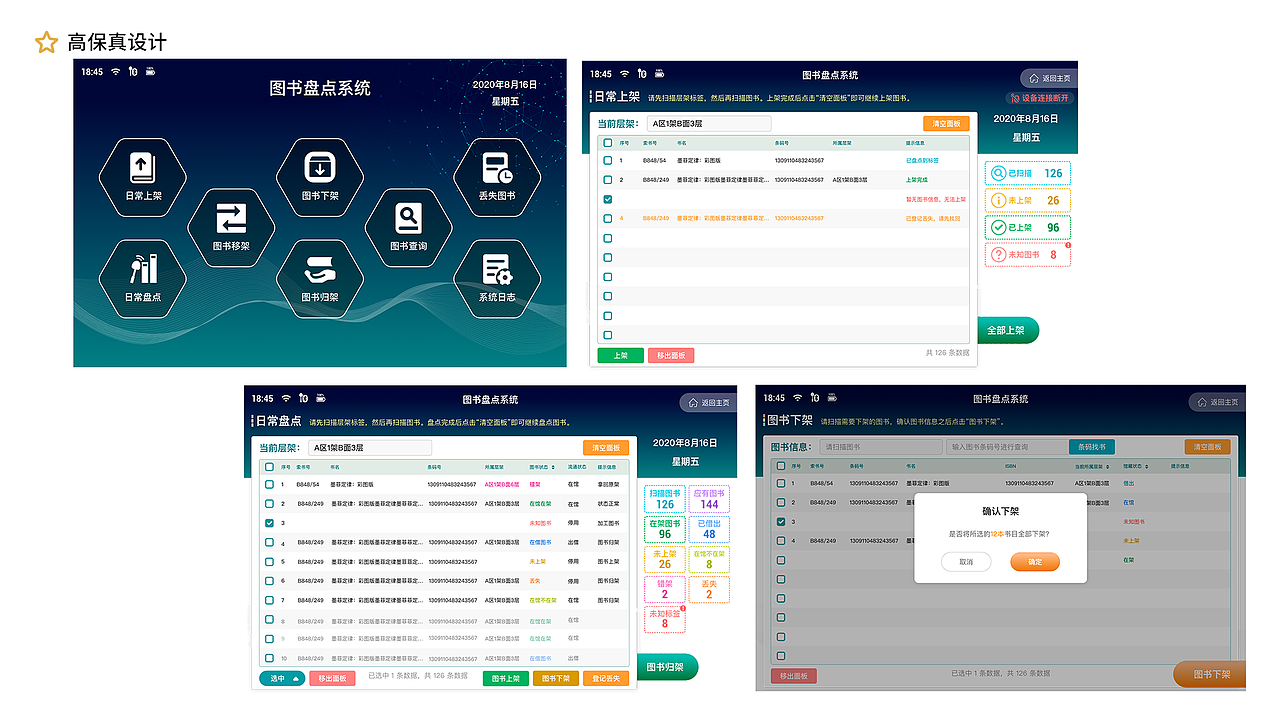Image resolution: width=1280 pixels, height=720 pixels.
Task: Open the 图书下架 hexagon on home screen
Action: point(320,176)
